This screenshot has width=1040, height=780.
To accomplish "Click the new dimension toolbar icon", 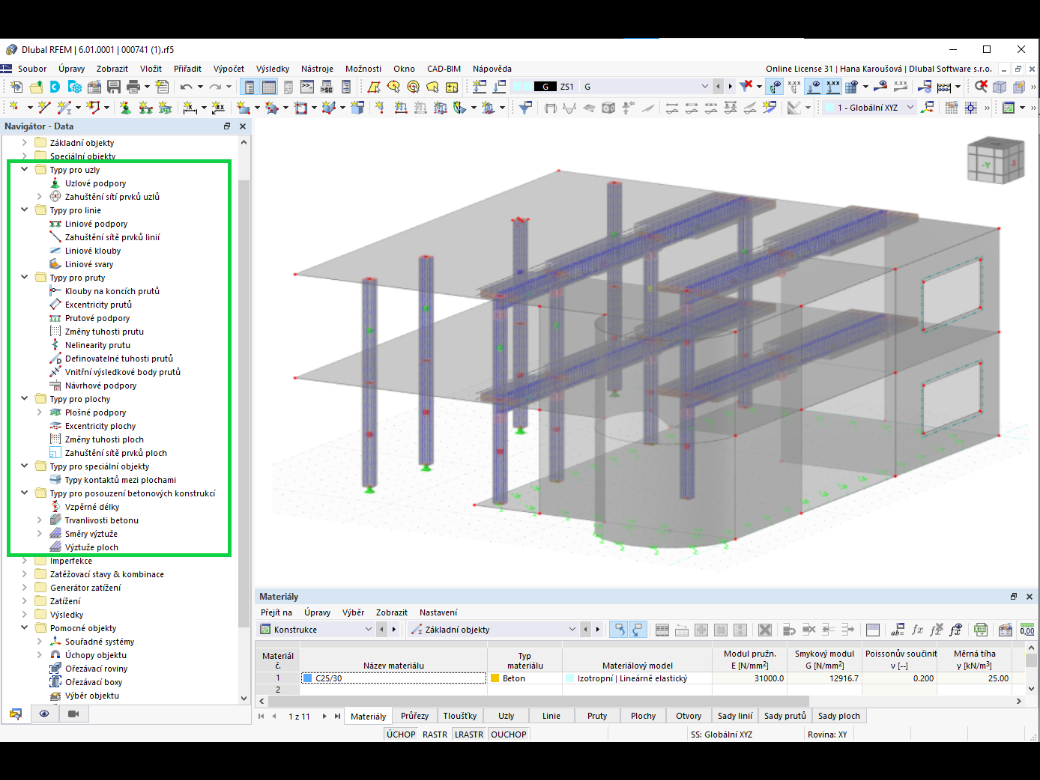I will [190, 107].
